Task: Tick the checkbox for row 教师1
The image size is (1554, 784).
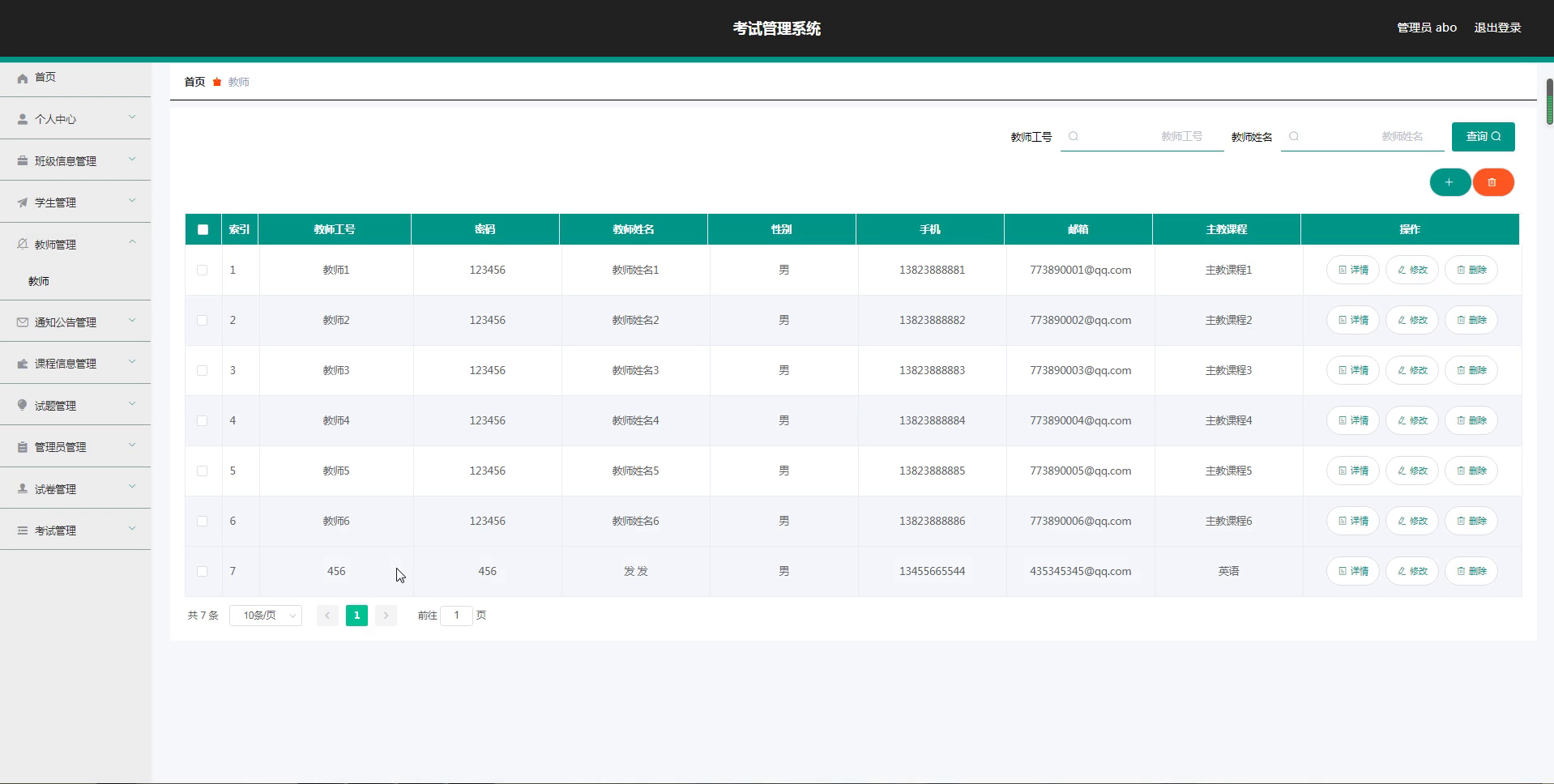Action: click(x=203, y=270)
